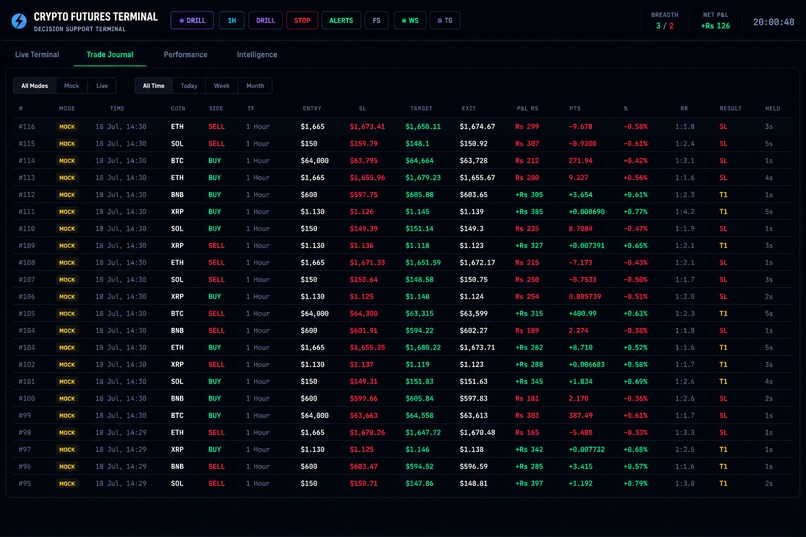This screenshot has height=537, width=806.
Task: Sort by the RR column header
Action: (x=684, y=108)
